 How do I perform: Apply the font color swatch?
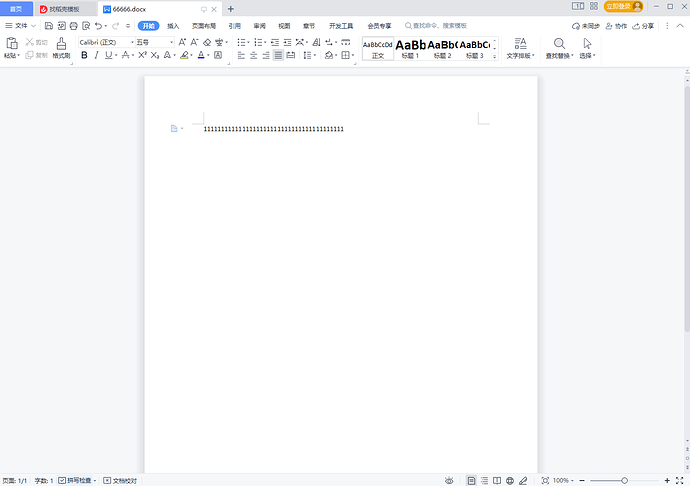pyautogui.click(x=201, y=55)
